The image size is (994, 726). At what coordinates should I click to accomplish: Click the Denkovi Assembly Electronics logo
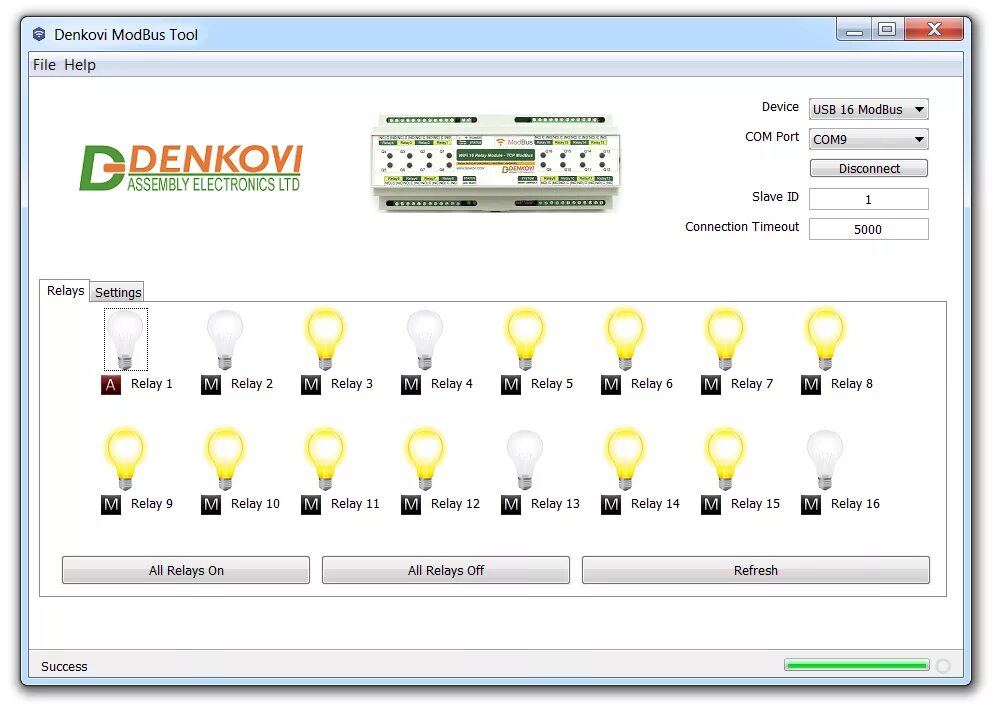191,167
